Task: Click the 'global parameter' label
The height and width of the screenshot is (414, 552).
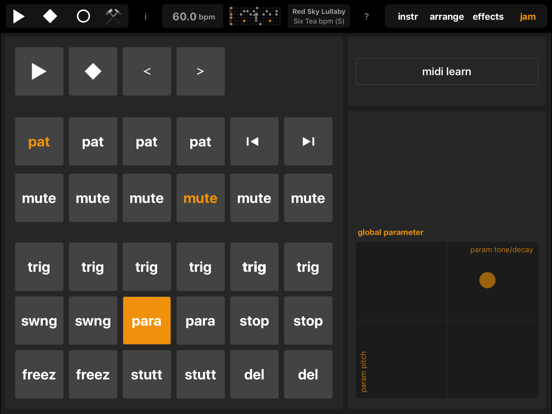Action: [390, 232]
